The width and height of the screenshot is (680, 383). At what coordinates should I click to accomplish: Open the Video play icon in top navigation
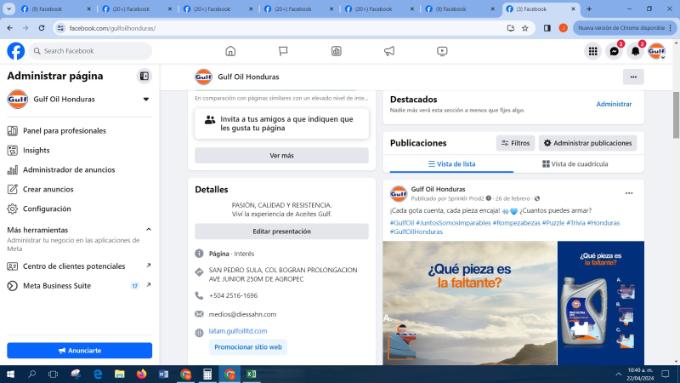point(442,51)
